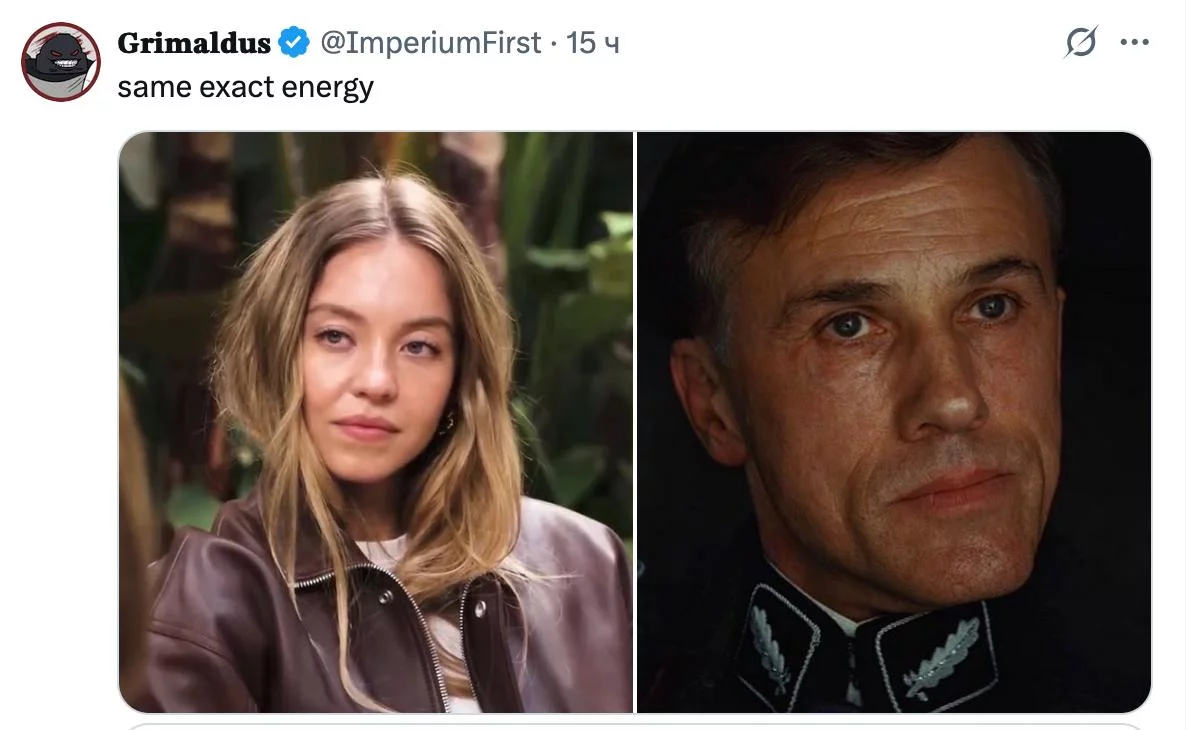Open the three-dot more options menu
This screenshot has width=1186, height=730.
click(x=1135, y=43)
